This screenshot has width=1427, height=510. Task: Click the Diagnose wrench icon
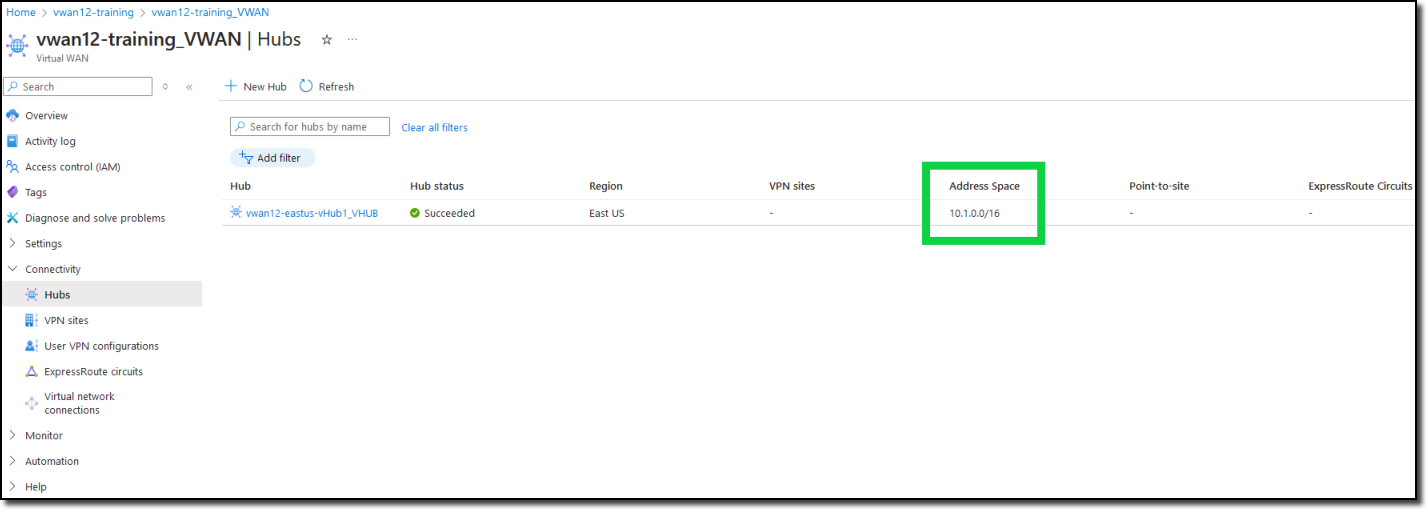(13, 218)
